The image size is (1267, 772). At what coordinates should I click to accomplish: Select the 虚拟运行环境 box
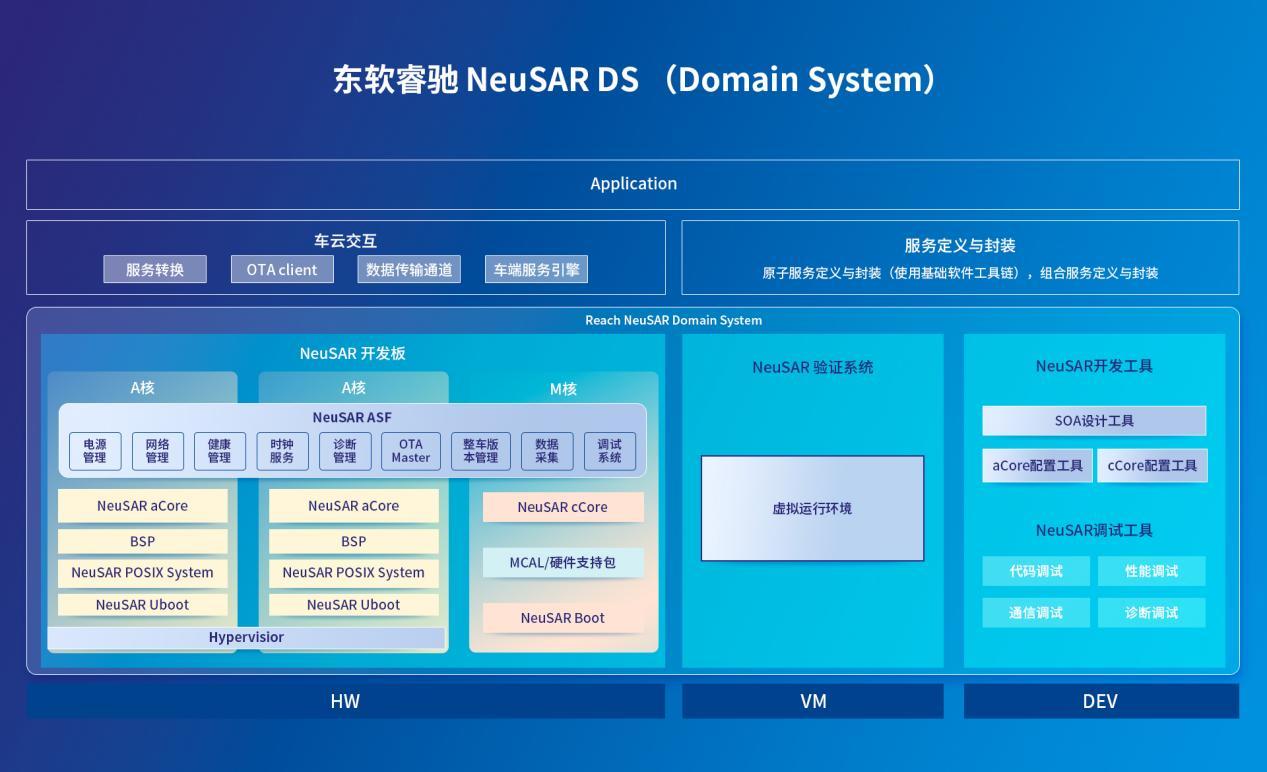click(812, 508)
